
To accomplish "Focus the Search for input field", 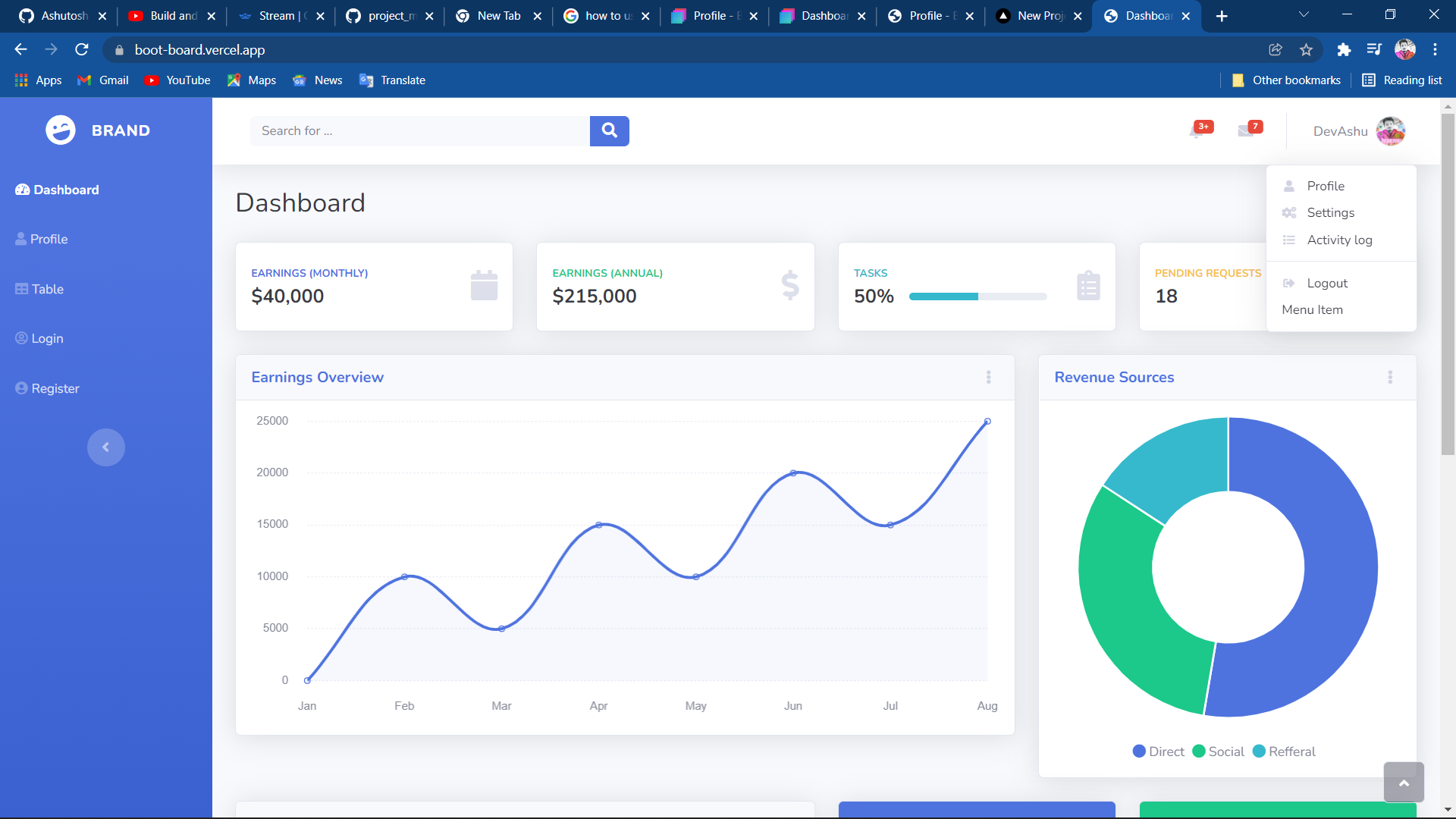I will pos(420,130).
